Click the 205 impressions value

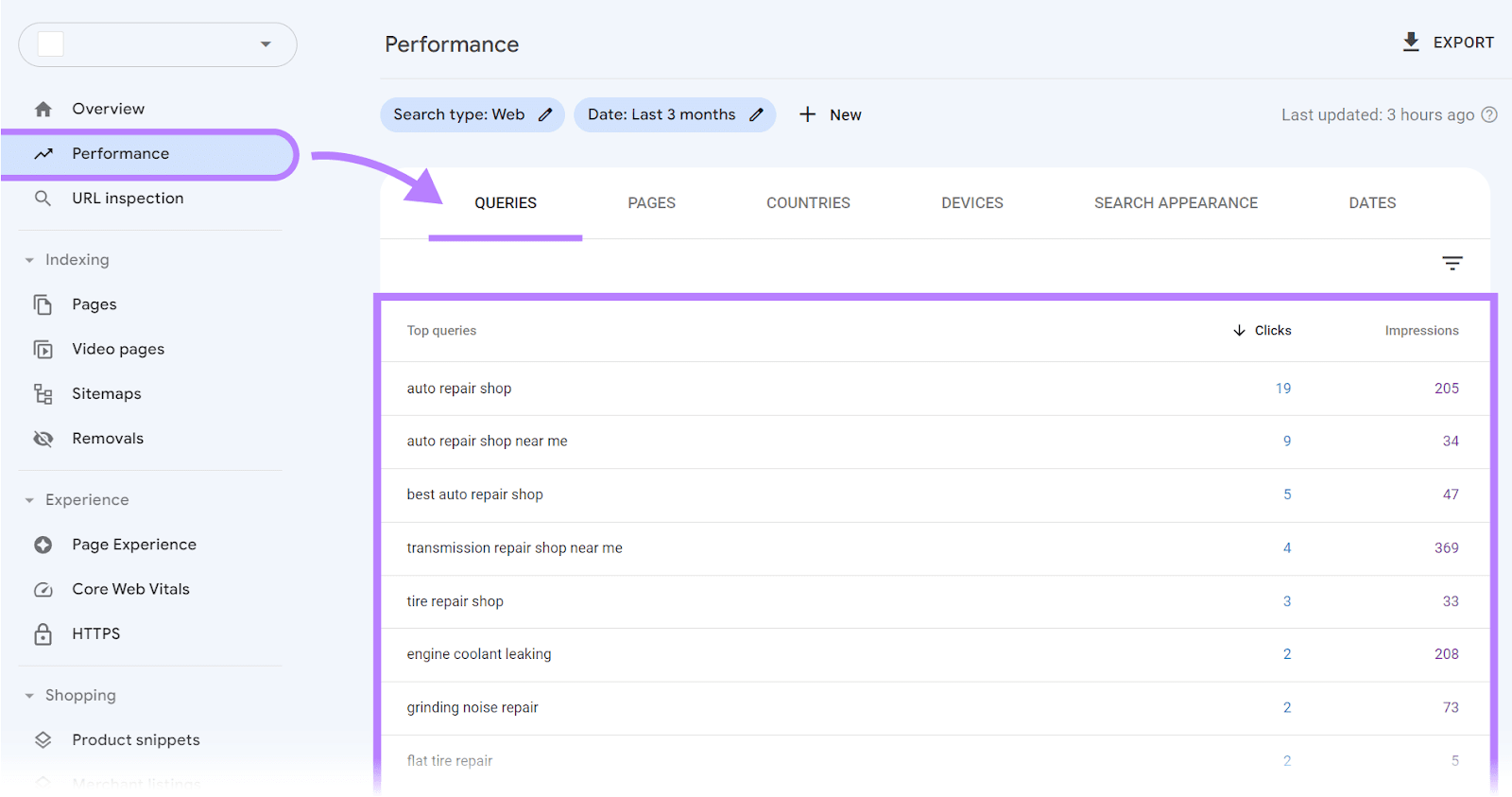tap(1446, 389)
